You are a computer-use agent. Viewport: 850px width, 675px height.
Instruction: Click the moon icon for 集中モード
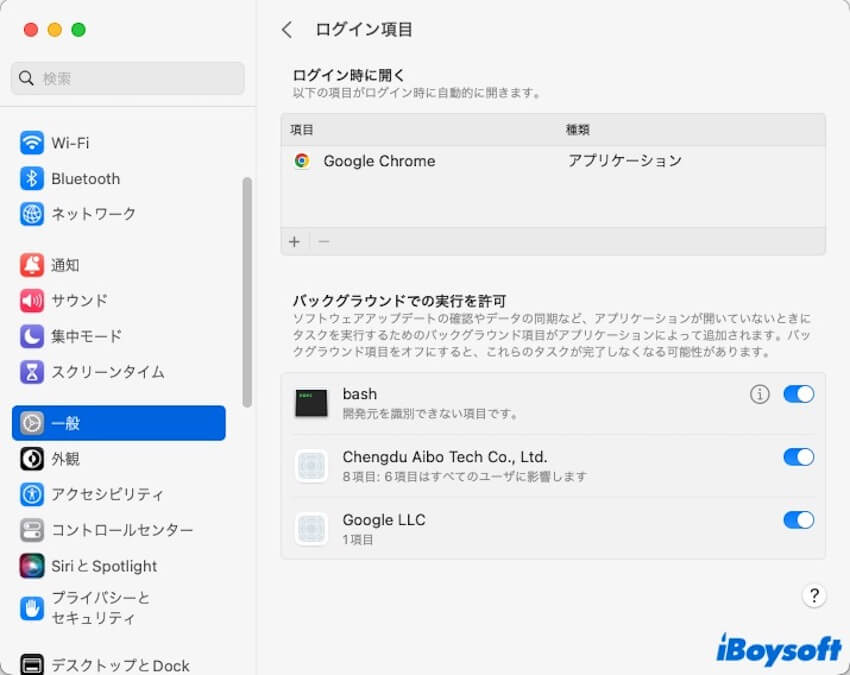[x=32, y=336]
